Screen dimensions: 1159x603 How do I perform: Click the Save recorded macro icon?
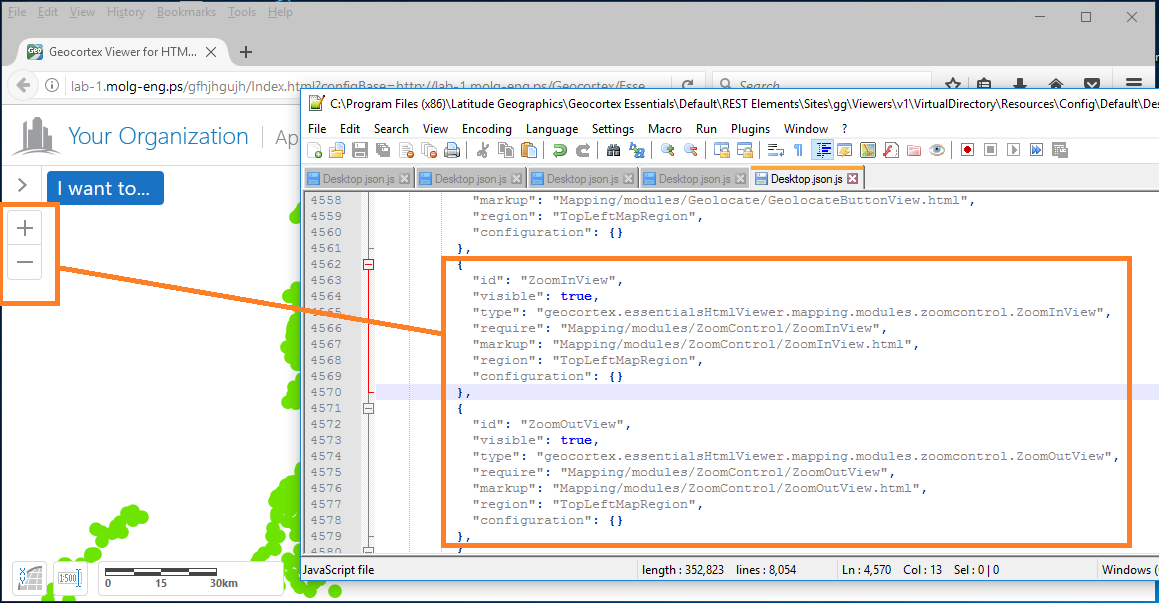click(x=1060, y=151)
